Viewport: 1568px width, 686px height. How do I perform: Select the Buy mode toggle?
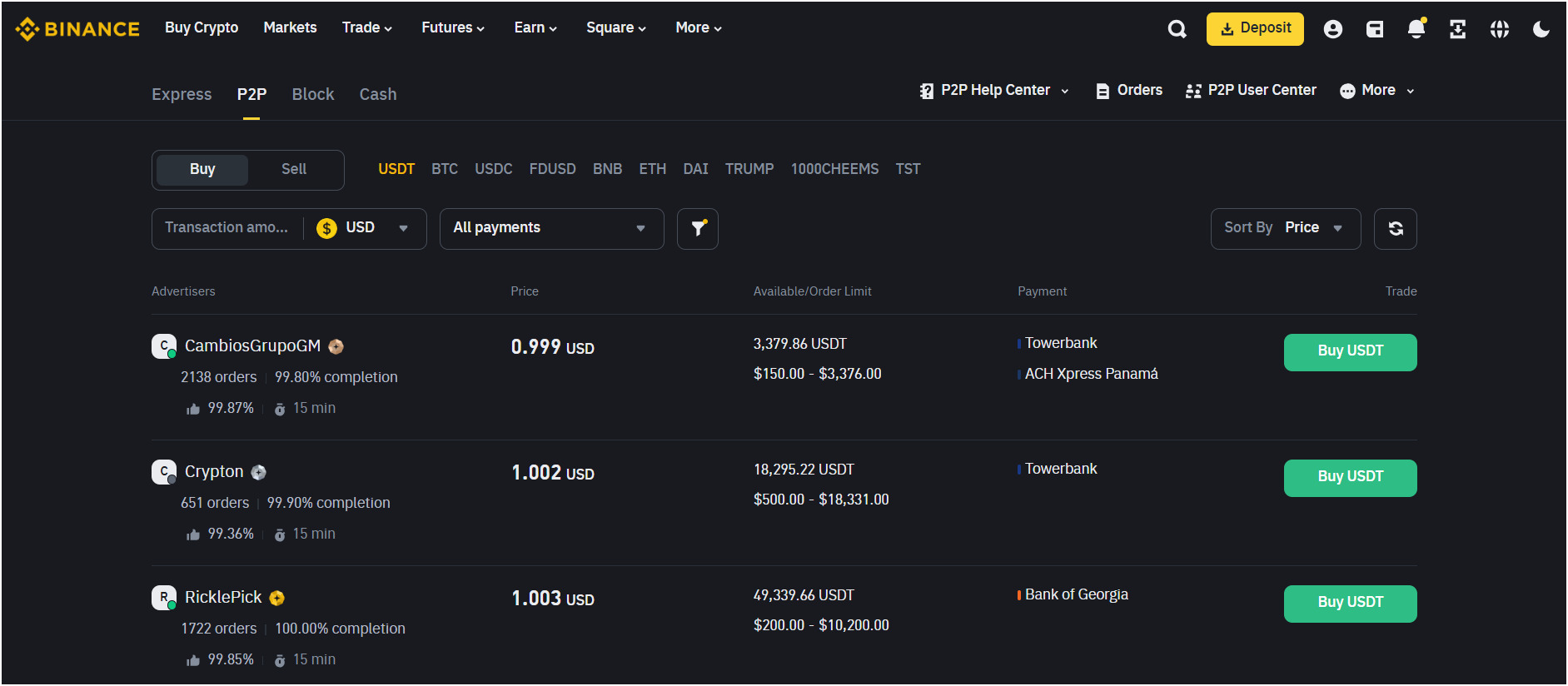click(x=202, y=170)
